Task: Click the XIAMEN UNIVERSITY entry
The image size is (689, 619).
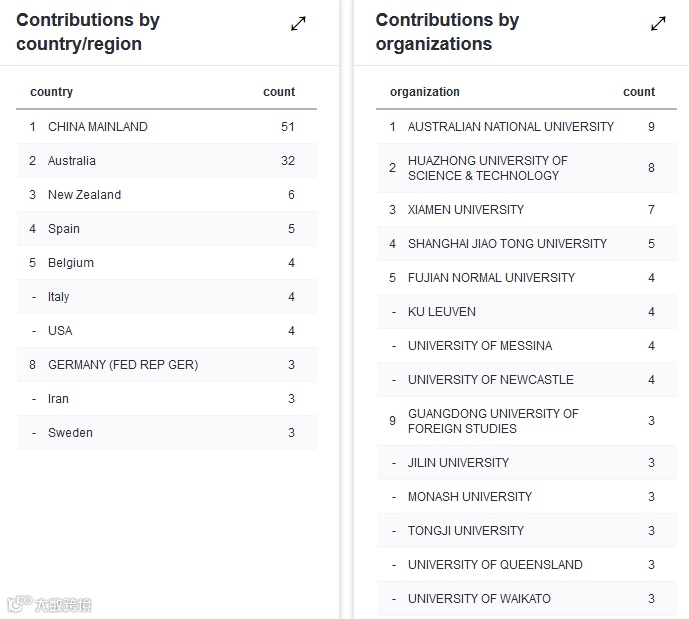Action: 466,210
